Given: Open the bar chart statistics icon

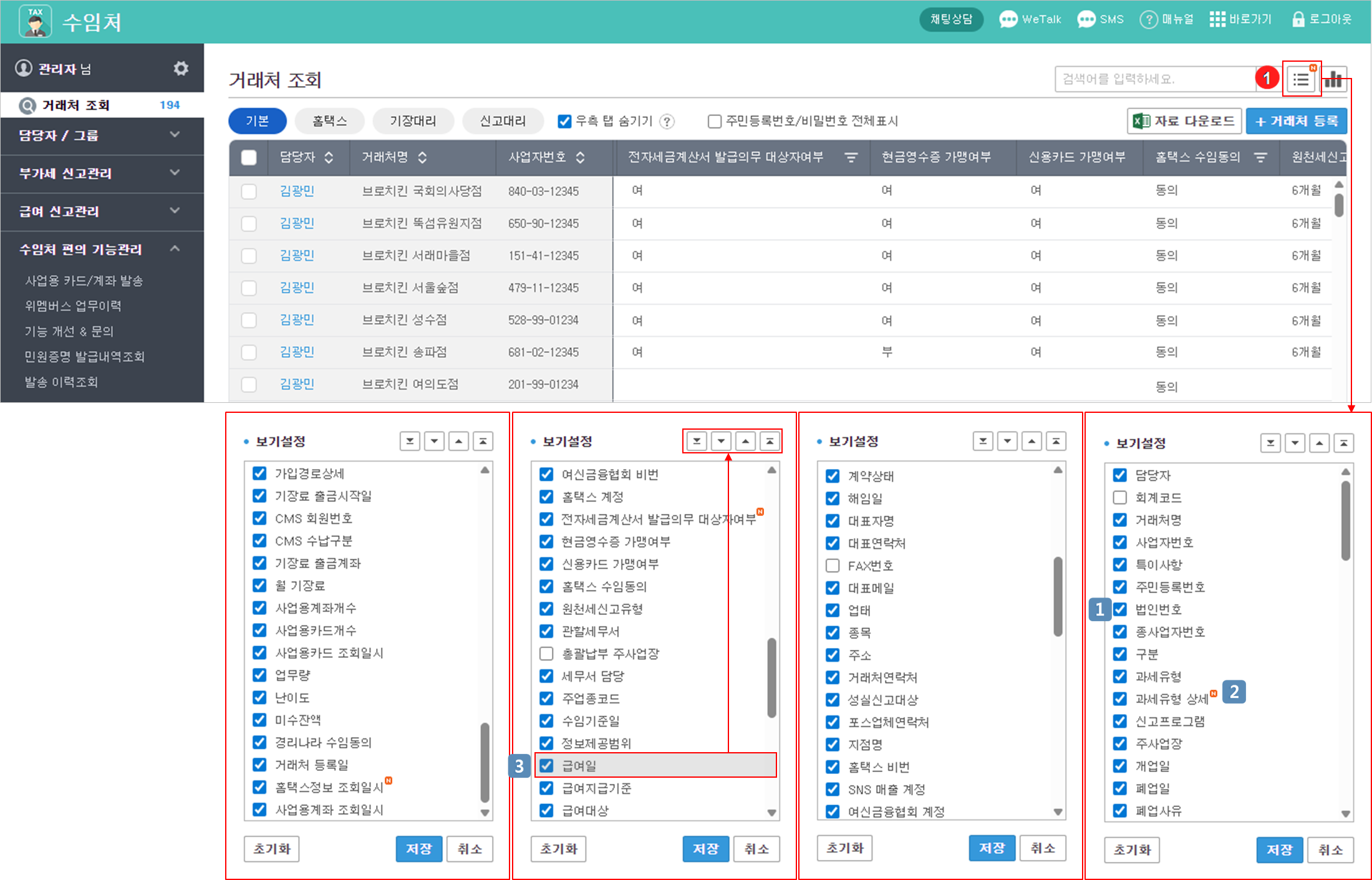Looking at the screenshot, I should click(x=1333, y=79).
